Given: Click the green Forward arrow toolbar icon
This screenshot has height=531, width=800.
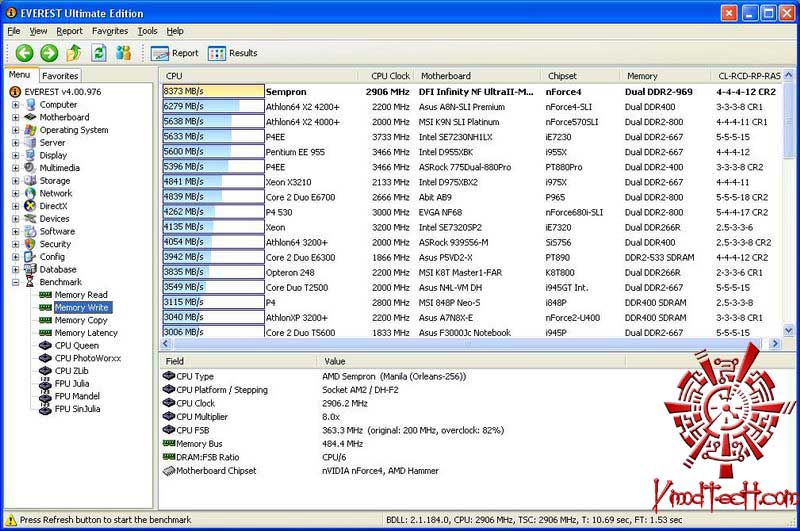Looking at the screenshot, I should coord(49,53).
